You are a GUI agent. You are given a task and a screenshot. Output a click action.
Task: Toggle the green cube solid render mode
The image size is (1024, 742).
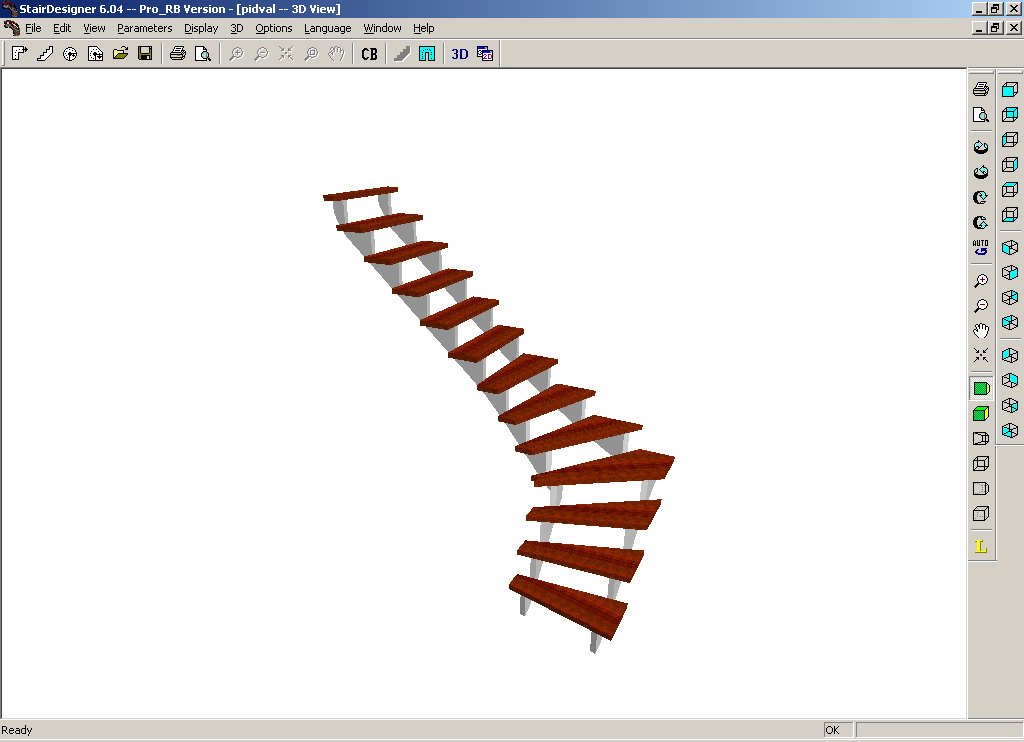[980, 413]
